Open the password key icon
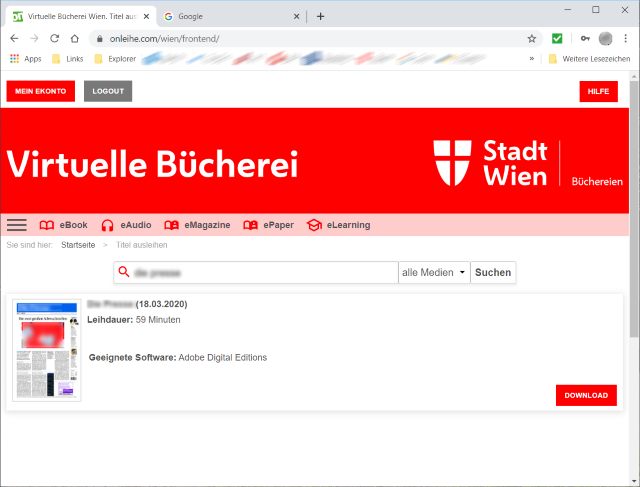Screen dimensions: 640x487 [x=585, y=38]
